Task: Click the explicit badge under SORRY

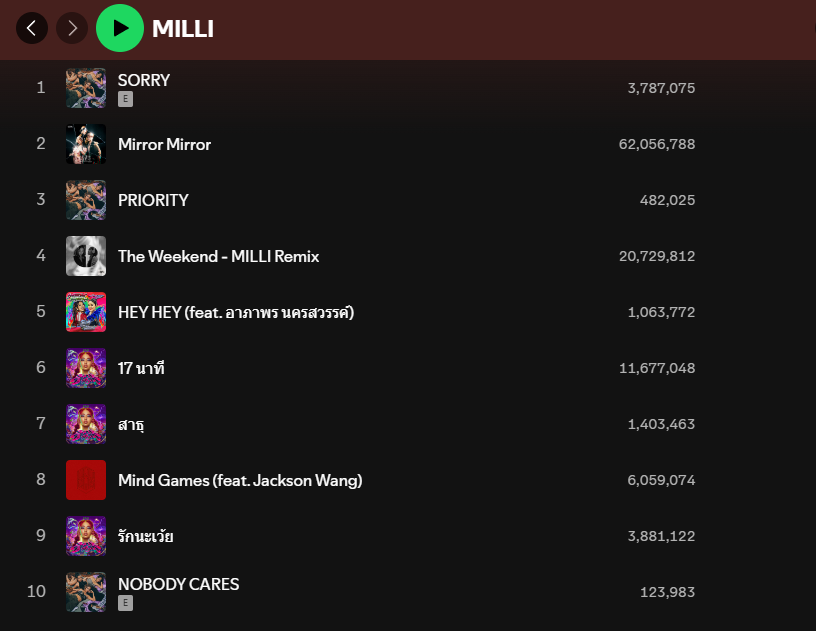Action: (125, 99)
